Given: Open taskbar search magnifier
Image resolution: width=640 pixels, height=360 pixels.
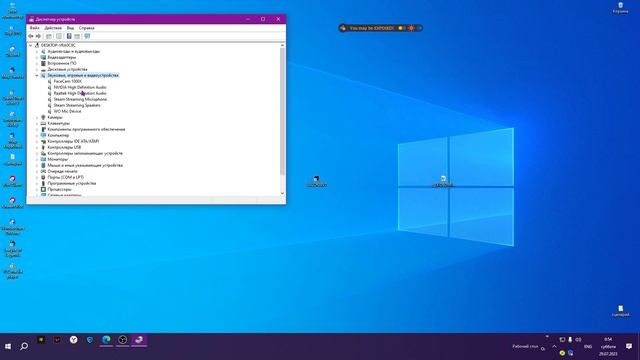Looking at the screenshot, I should pos(24,347).
